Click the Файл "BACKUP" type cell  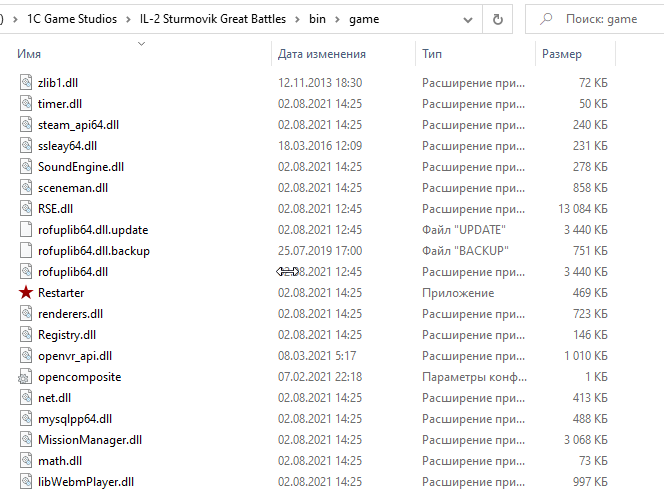coord(465,251)
